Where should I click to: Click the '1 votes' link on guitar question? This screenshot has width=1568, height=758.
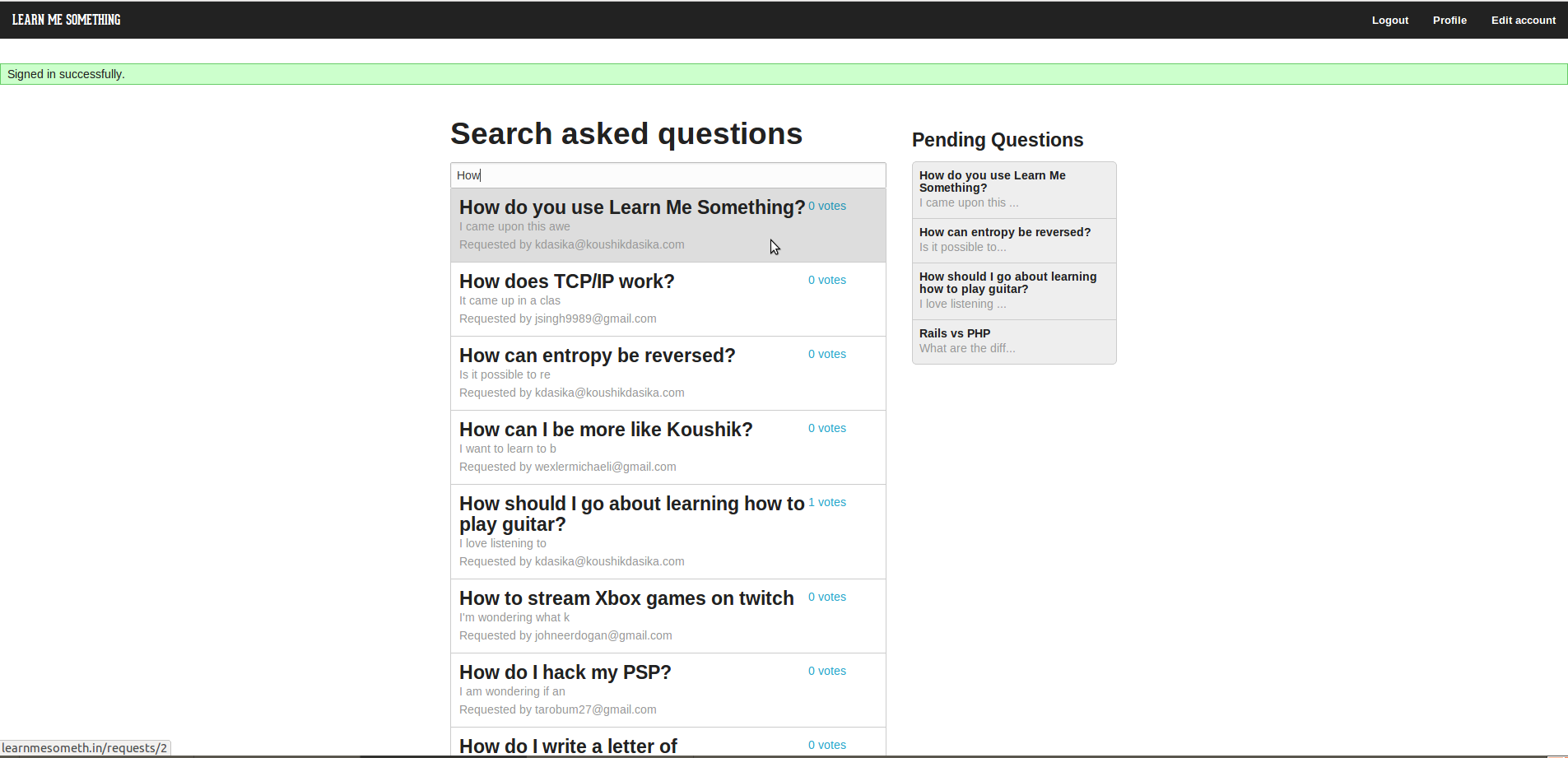coord(826,503)
